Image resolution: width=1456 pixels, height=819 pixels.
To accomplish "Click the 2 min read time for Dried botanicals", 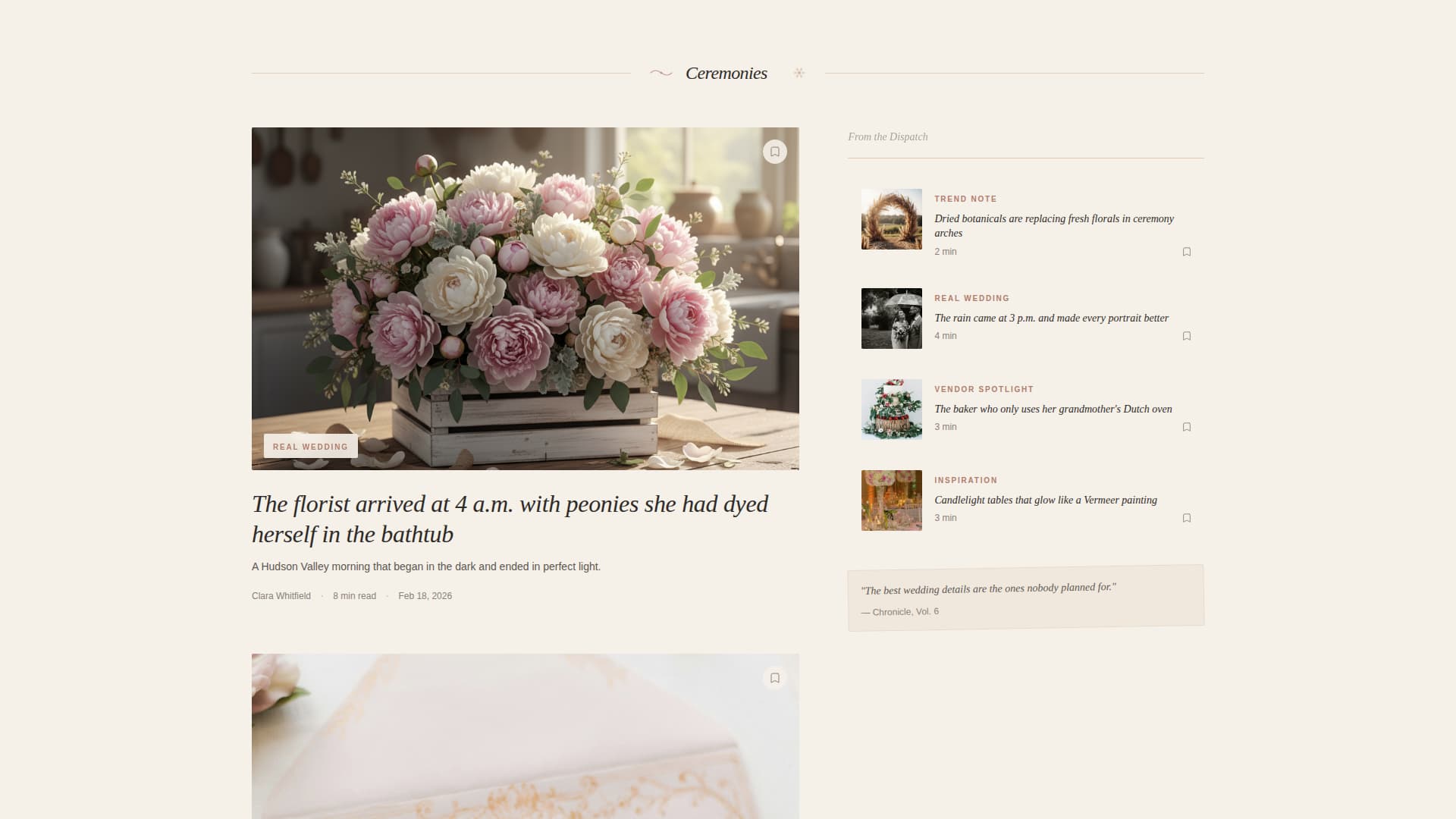I will click(945, 252).
